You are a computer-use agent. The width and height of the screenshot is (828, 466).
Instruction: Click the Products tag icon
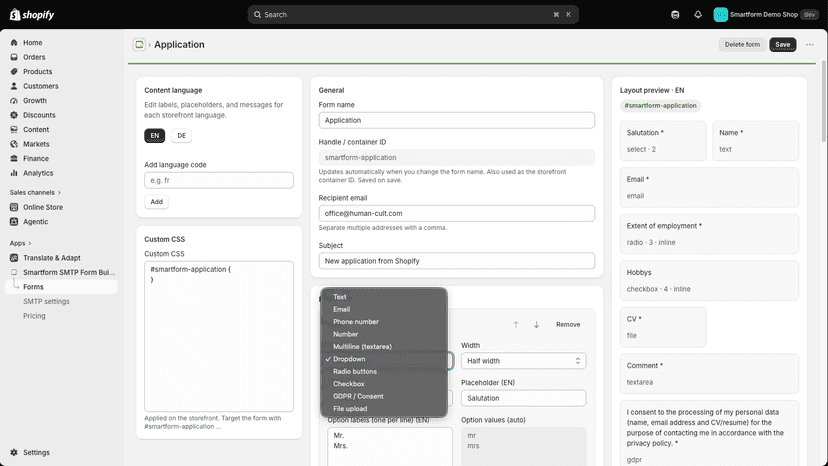(x=14, y=71)
